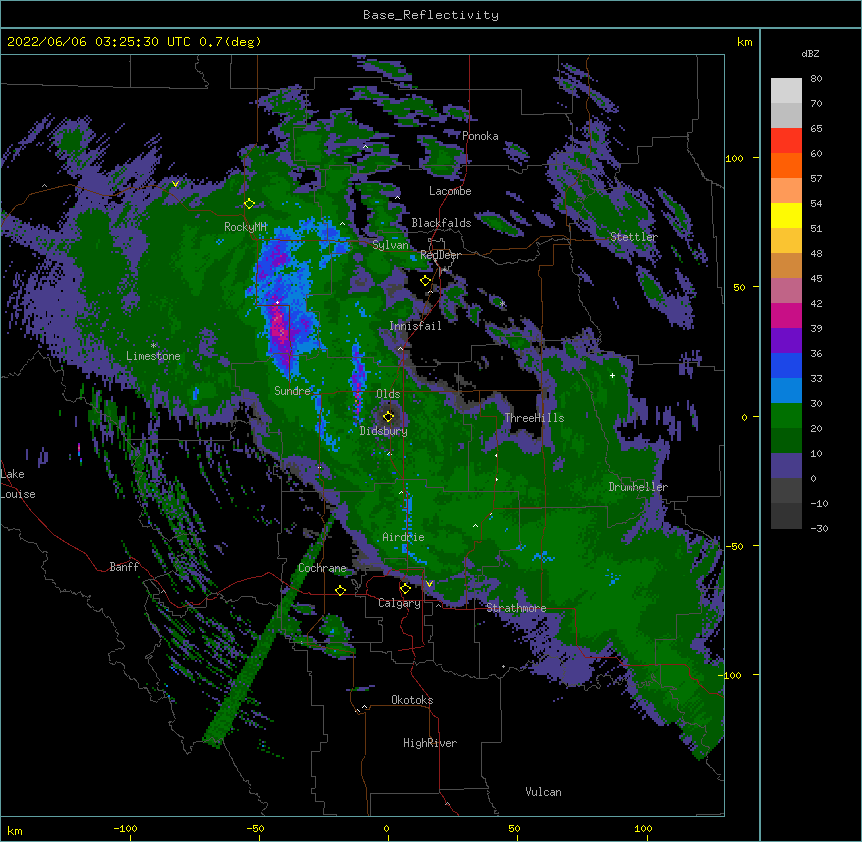Click the Limestone label

point(153,356)
